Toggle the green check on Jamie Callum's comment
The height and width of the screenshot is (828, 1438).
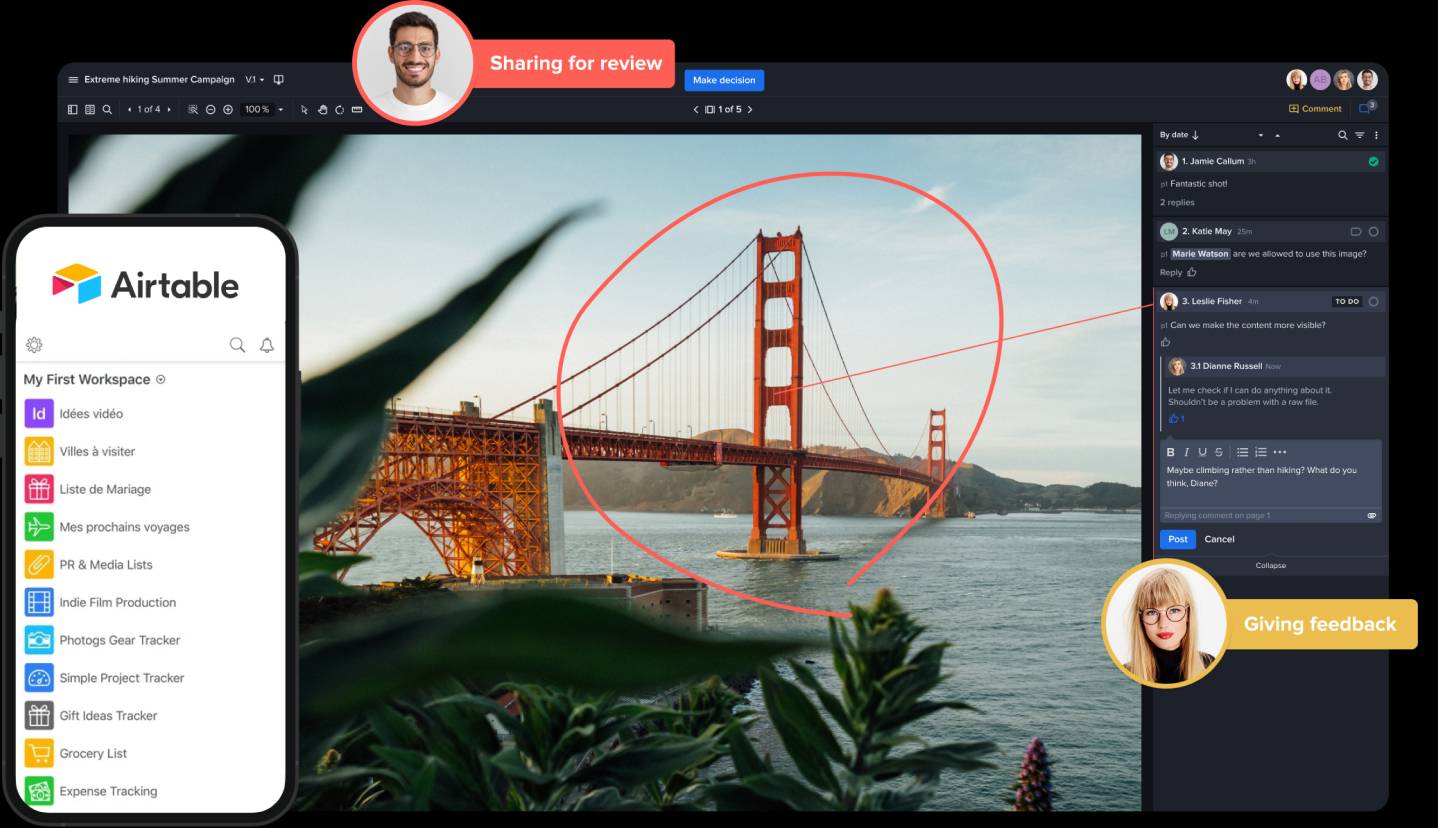tap(1373, 161)
